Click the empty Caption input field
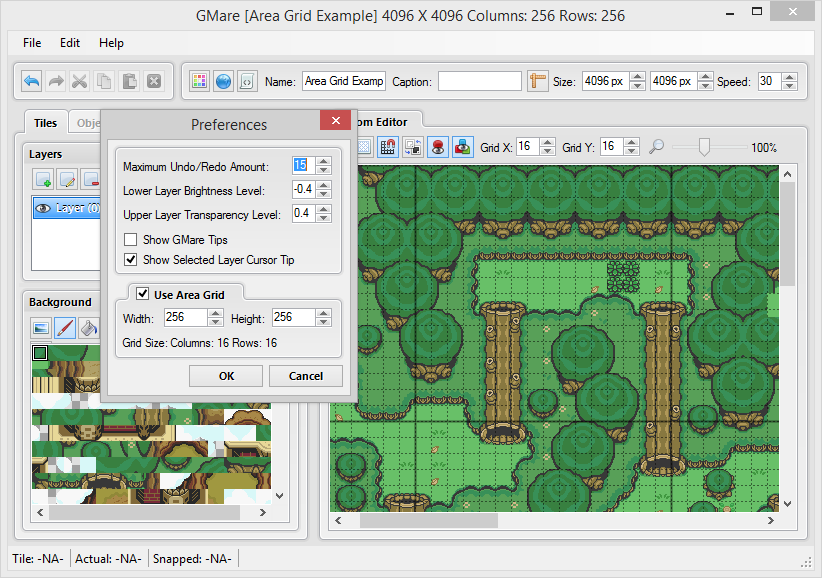This screenshot has height=578, width=822. 480,81
